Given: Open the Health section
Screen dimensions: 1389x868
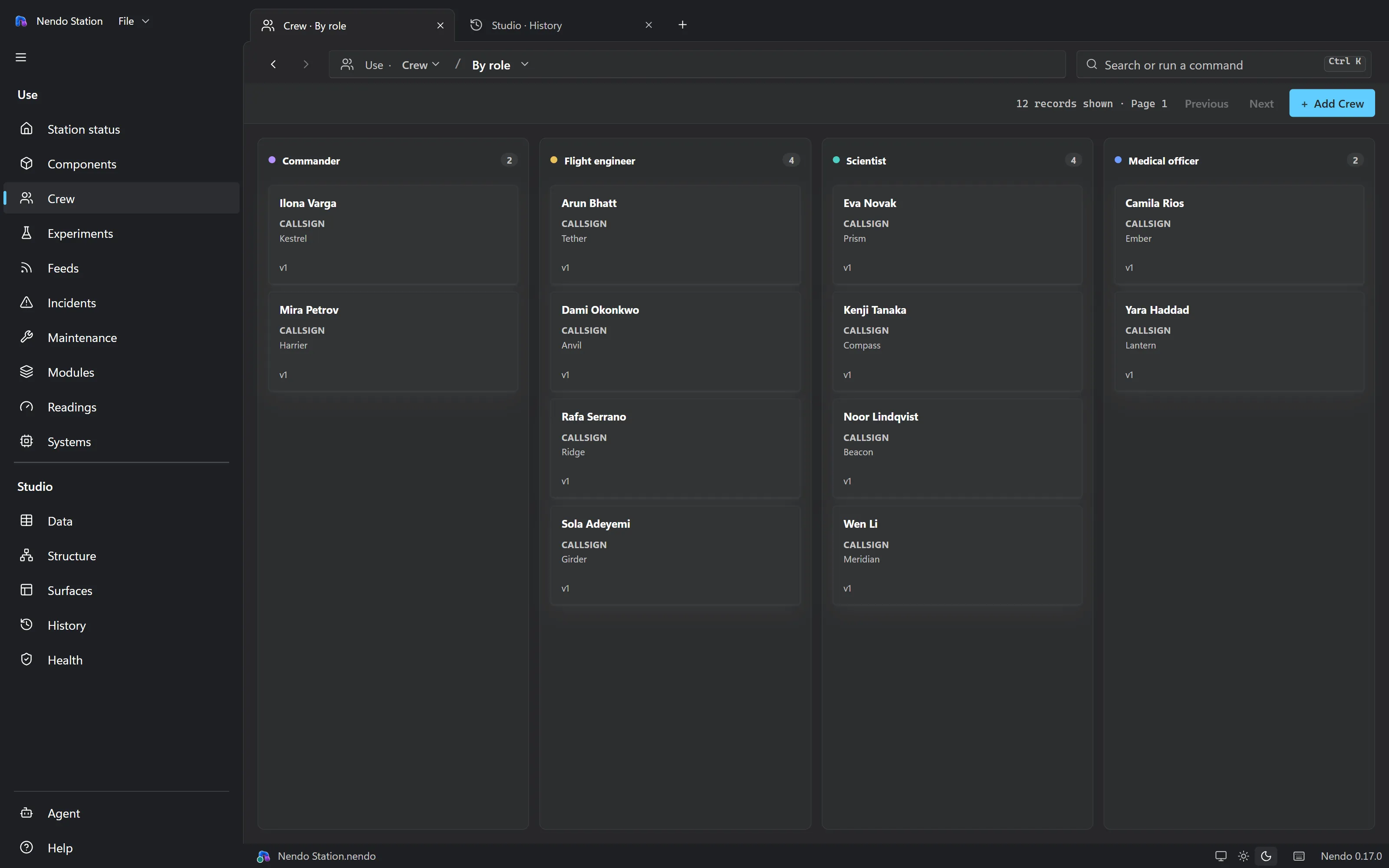Looking at the screenshot, I should tap(121, 660).
